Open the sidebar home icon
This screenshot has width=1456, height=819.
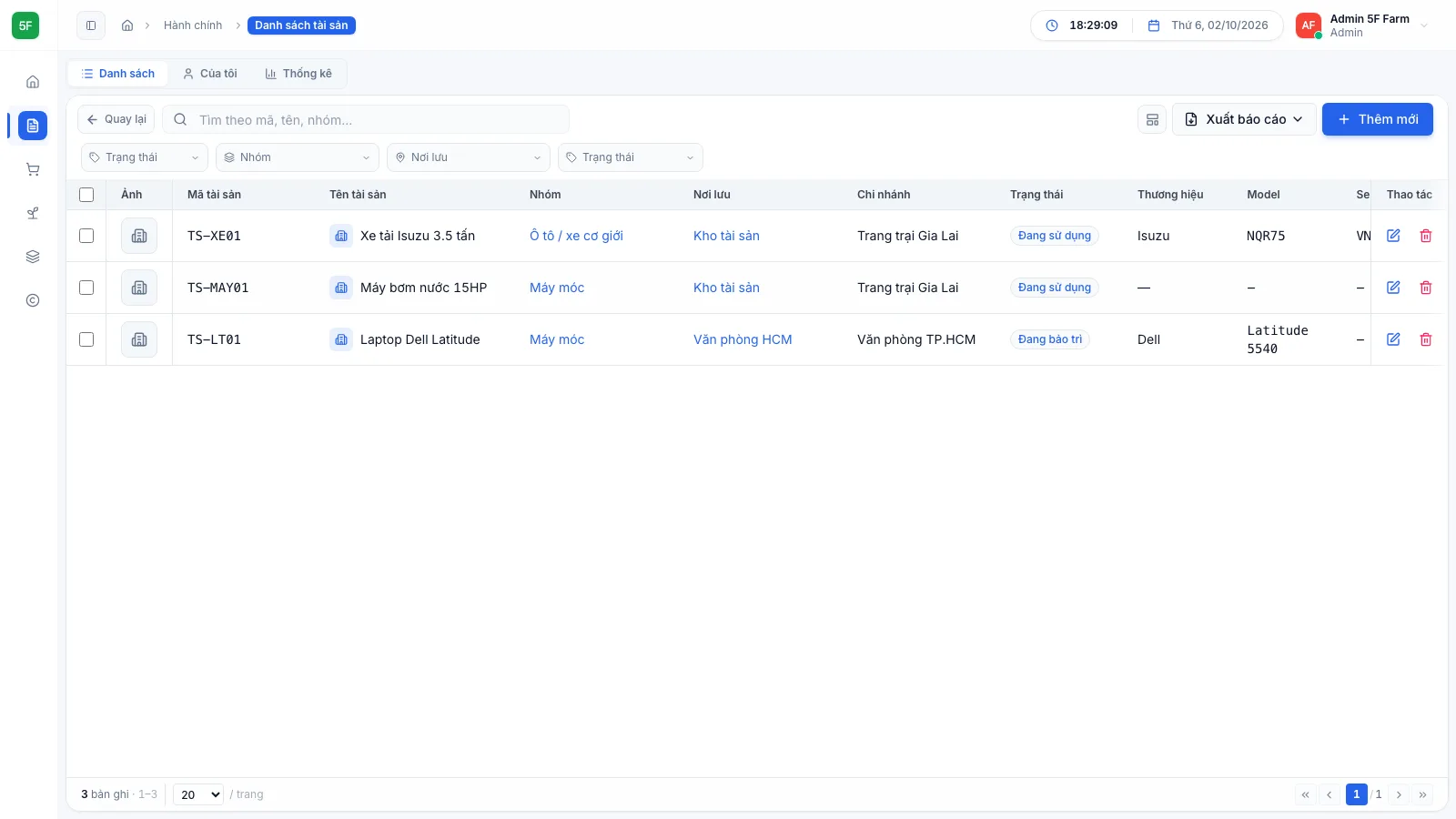pos(33,82)
